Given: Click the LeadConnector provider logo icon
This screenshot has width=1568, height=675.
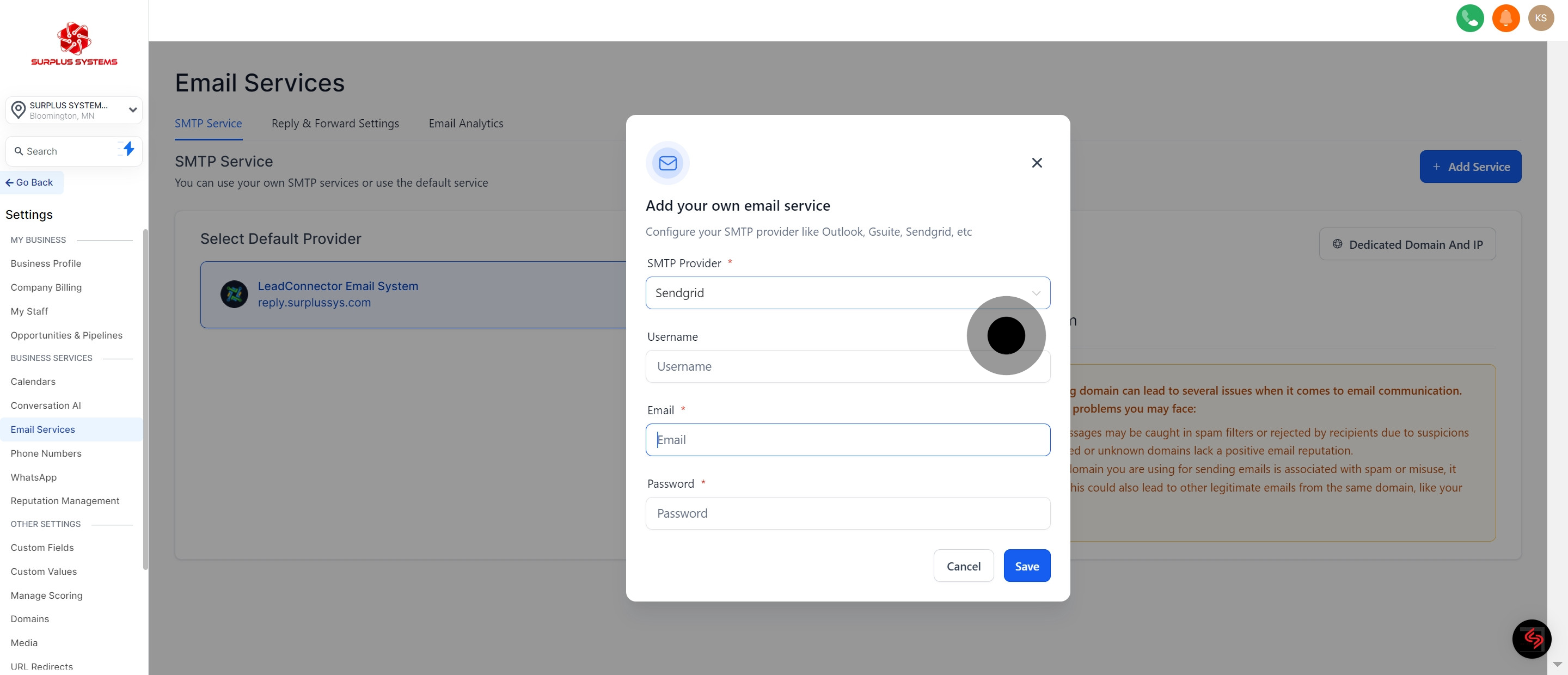Looking at the screenshot, I should (234, 294).
